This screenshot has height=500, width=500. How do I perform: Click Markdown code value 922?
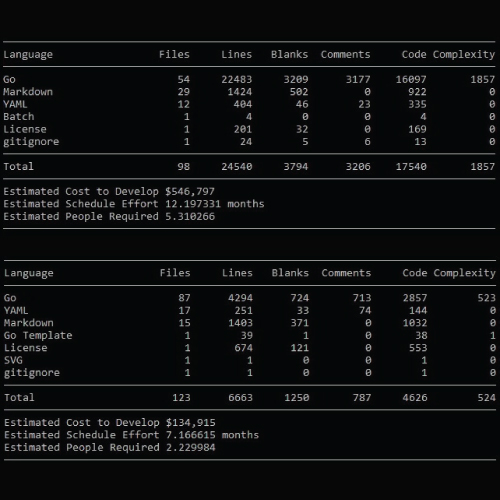417,92
